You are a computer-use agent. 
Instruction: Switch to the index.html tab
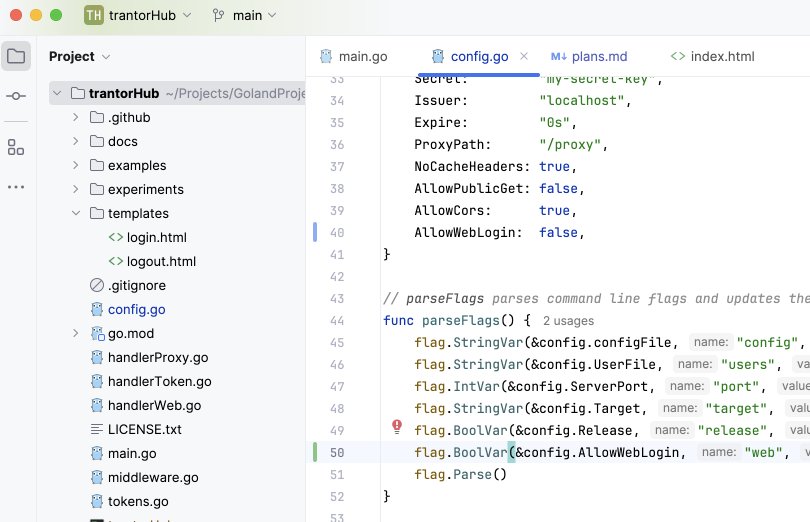click(712, 56)
